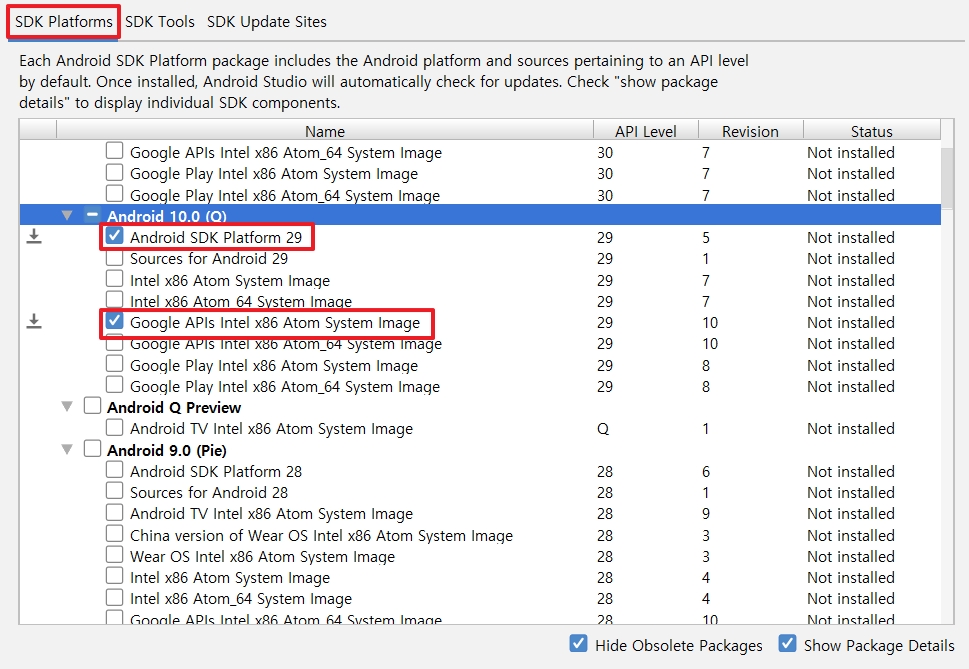Check API 30 Google Play Intel x86 Atom_64 System Image
The width and height of the screenshot is (969, 669).
(114, 194)
